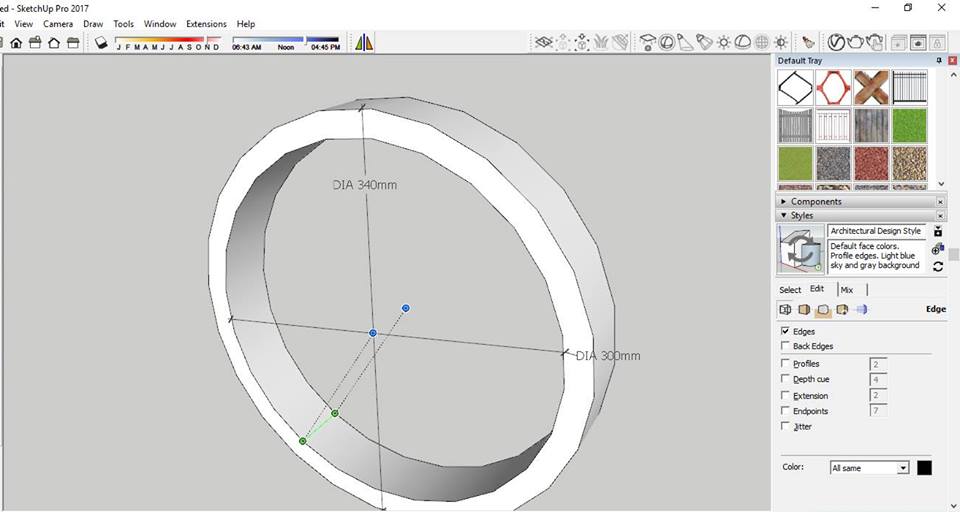Click the black edge color swatch
960x512 pixels.
point(924,468)
